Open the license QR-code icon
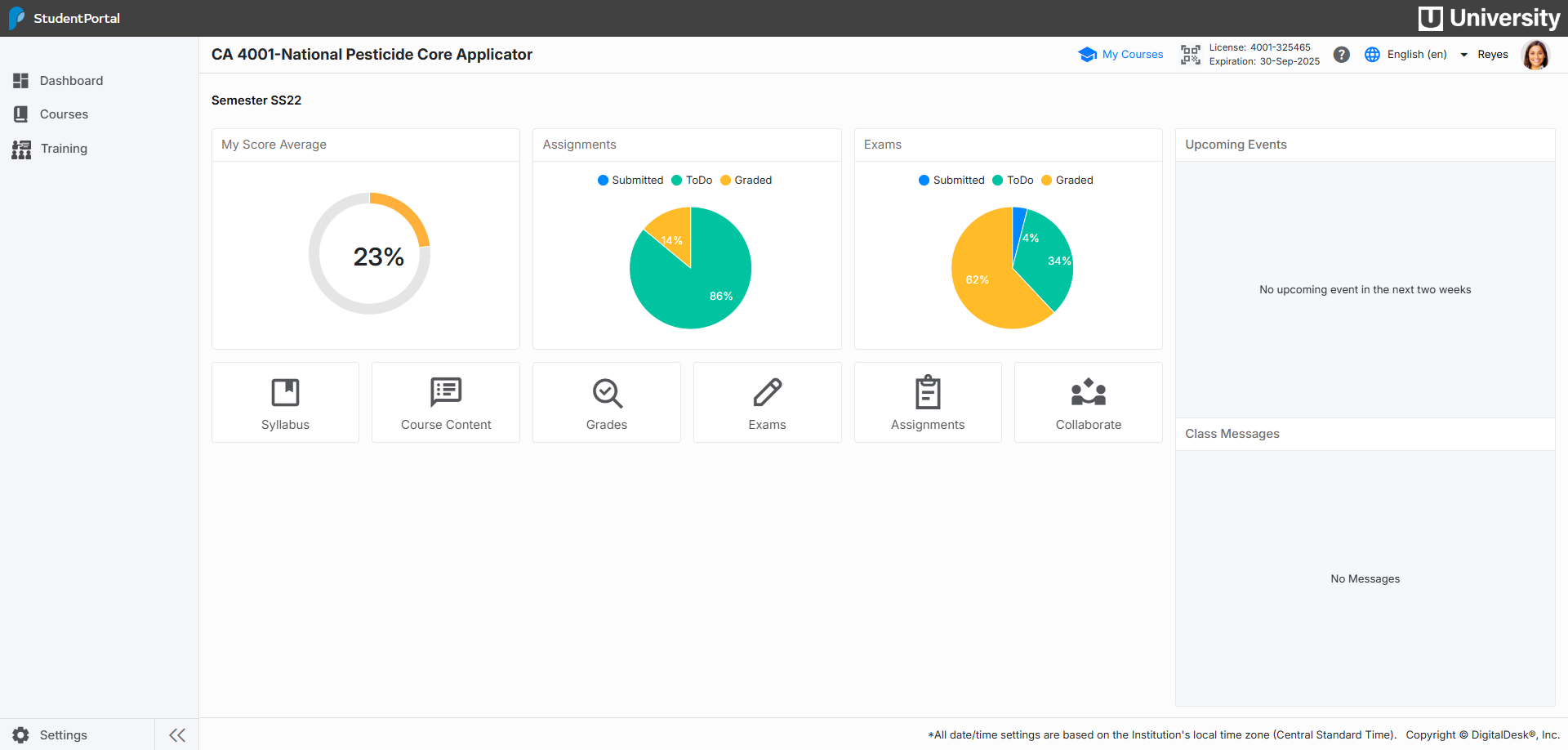1568x750 pixels. pyautogui.click(x=1191, y=54)
